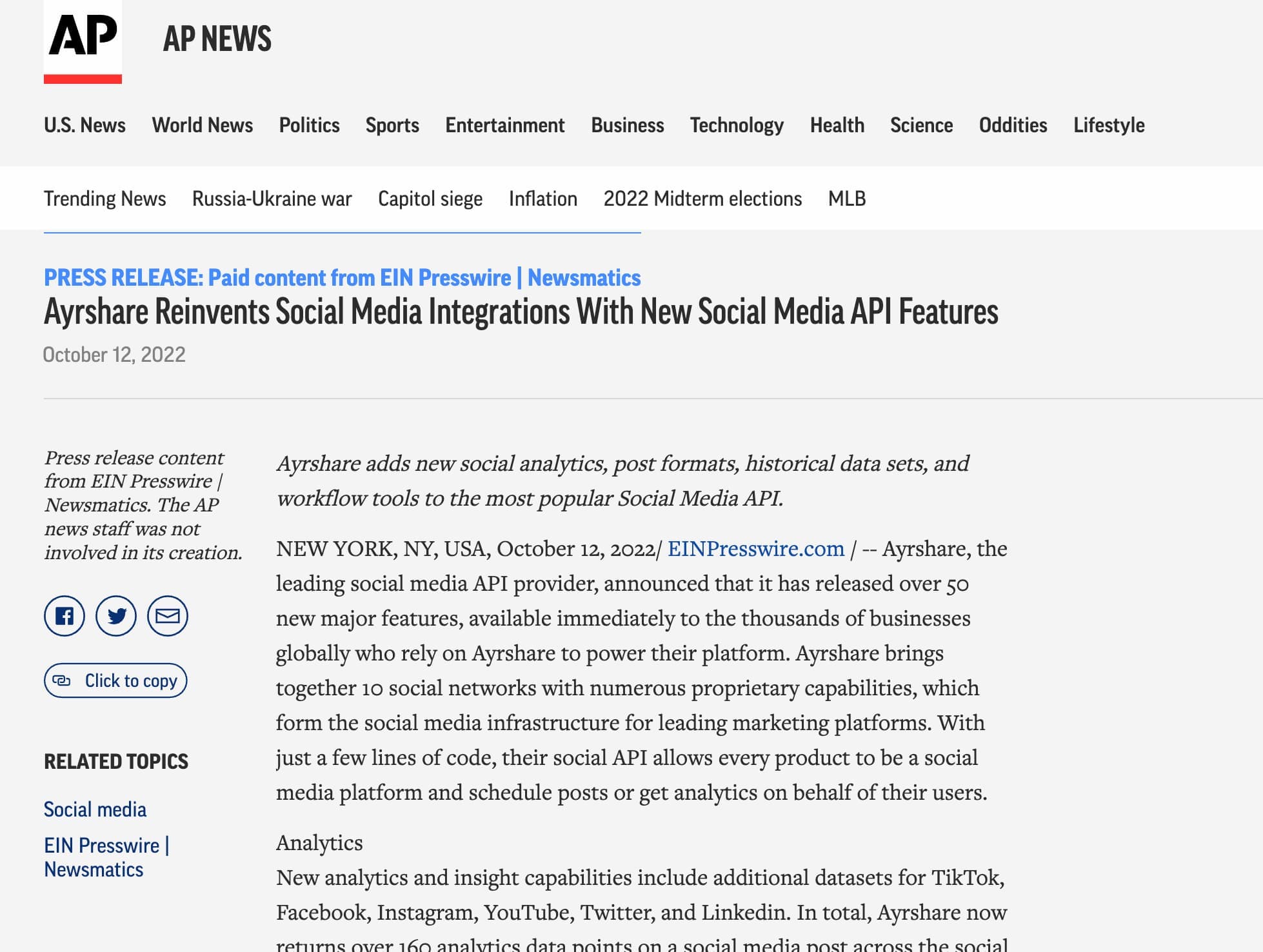This screenshot has width=1263, height=952.
Task: Open EINPresswire.com link in article
Action: (x=756, y=548)
